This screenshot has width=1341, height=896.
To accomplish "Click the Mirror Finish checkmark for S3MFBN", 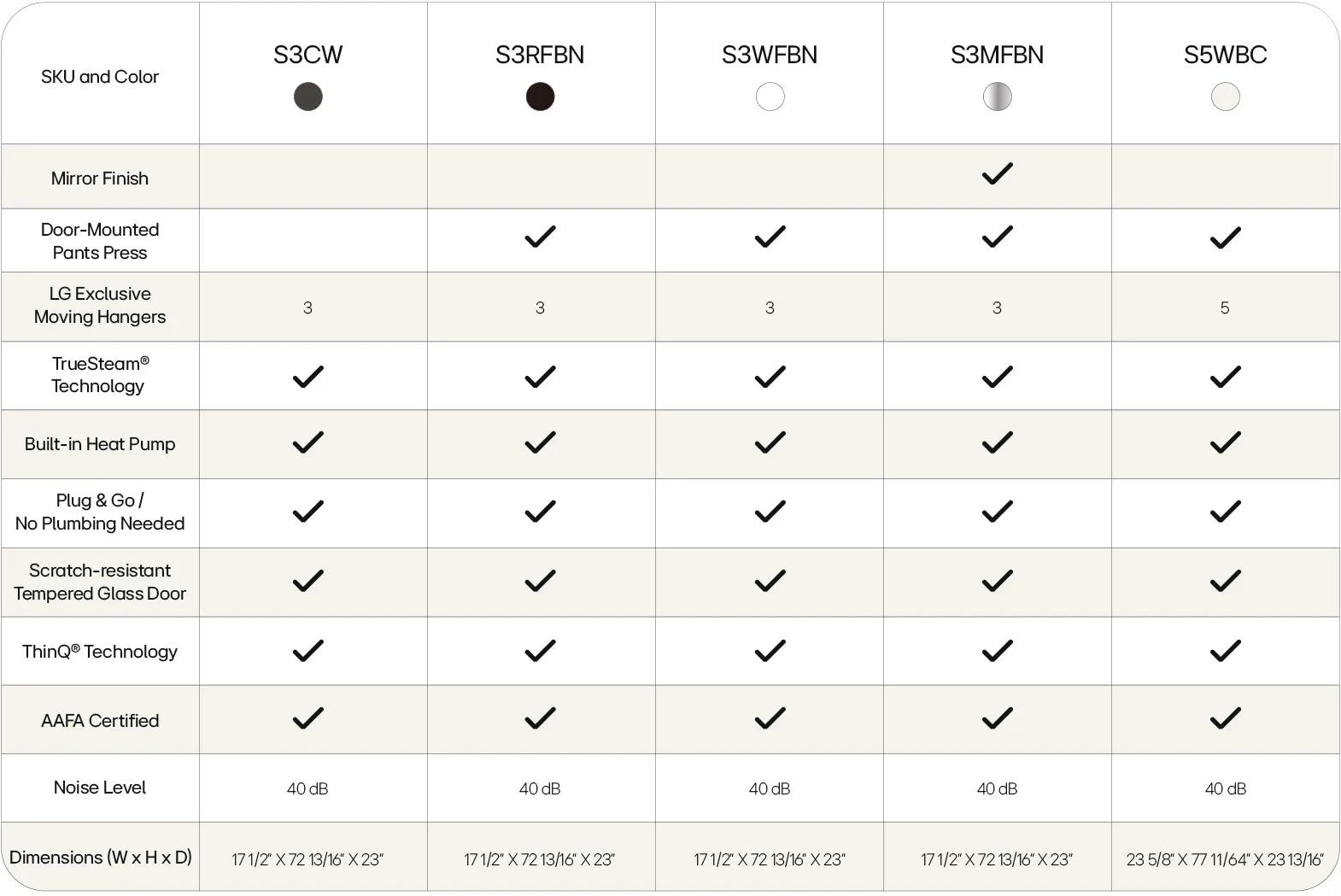I will click(997, 173).
